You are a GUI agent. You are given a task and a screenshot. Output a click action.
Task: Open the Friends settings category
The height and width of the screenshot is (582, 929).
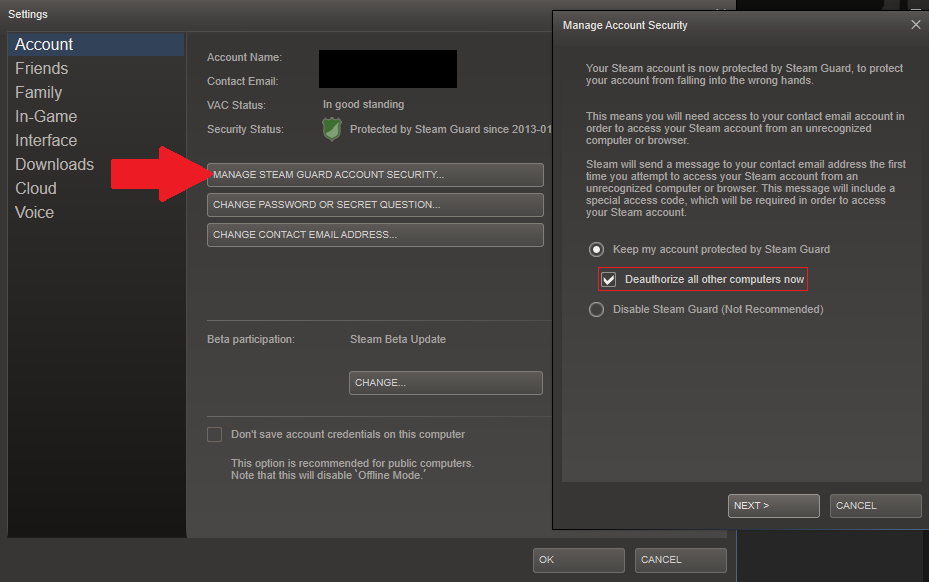coord(41,69)
